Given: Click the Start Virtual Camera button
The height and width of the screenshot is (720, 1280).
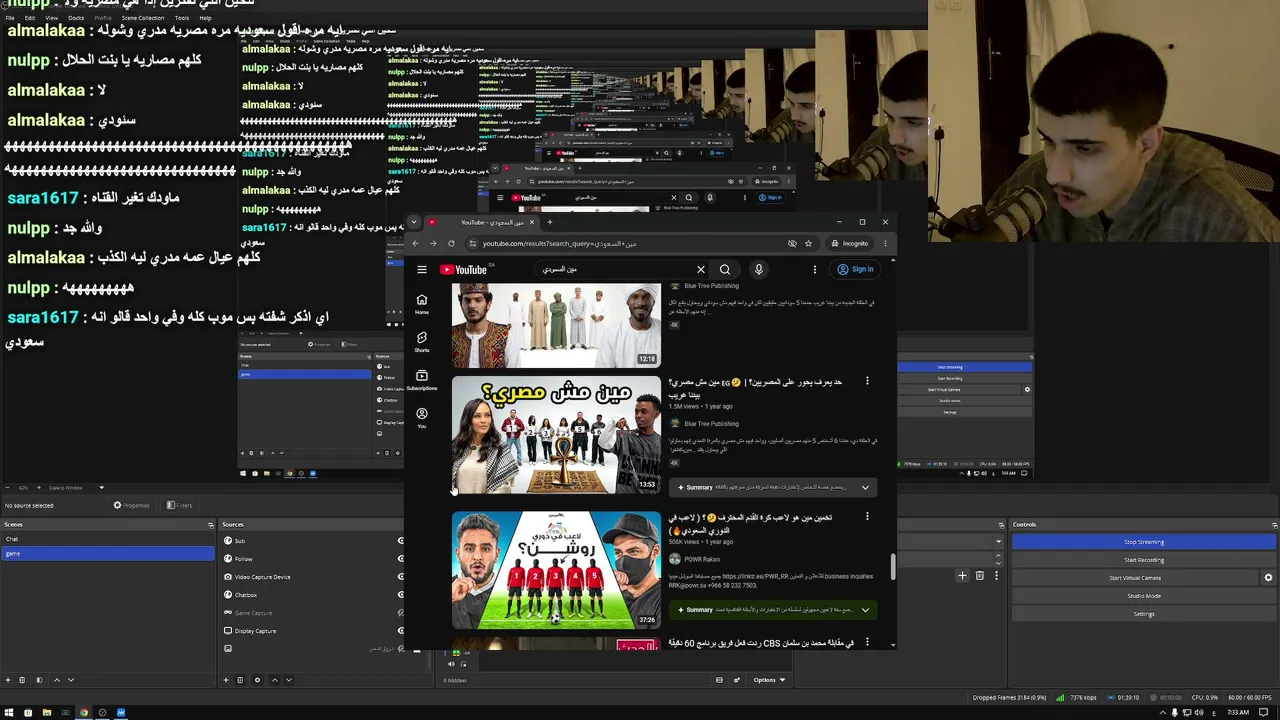Looking at the screenshot, I should click(x=1135, y=578).
